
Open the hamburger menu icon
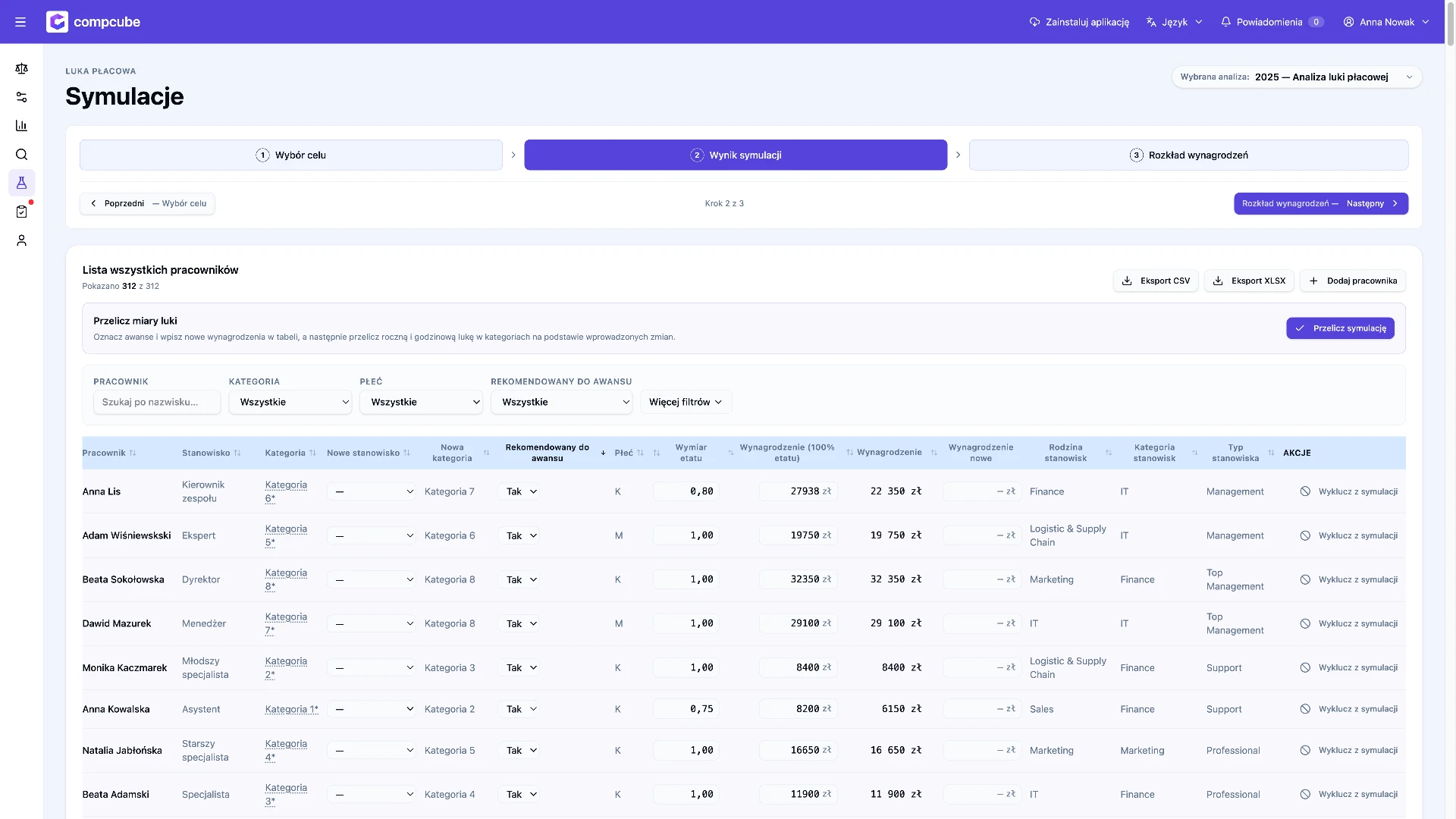(20, 22)
